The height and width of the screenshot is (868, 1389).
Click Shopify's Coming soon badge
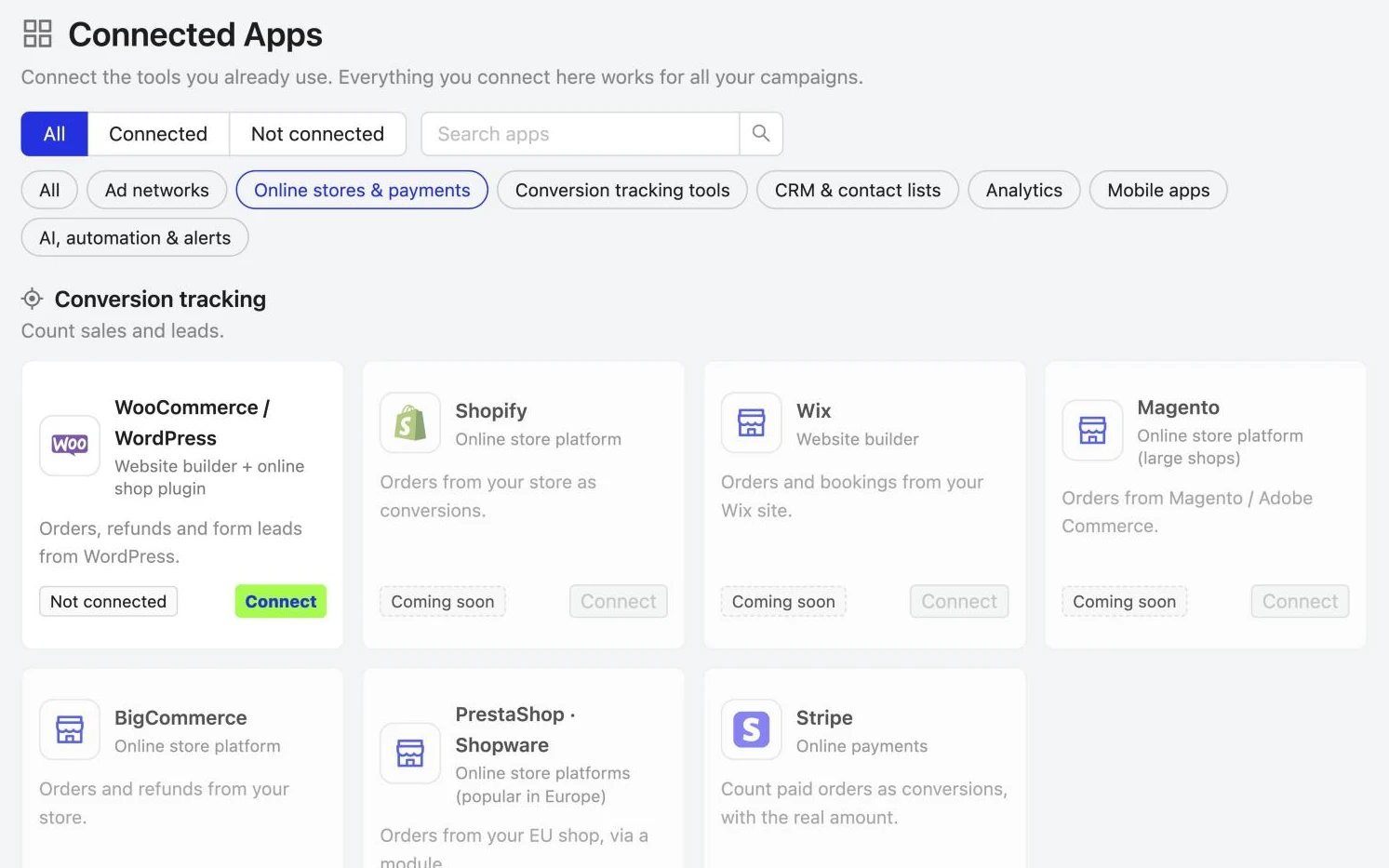[x=443, y=601]
